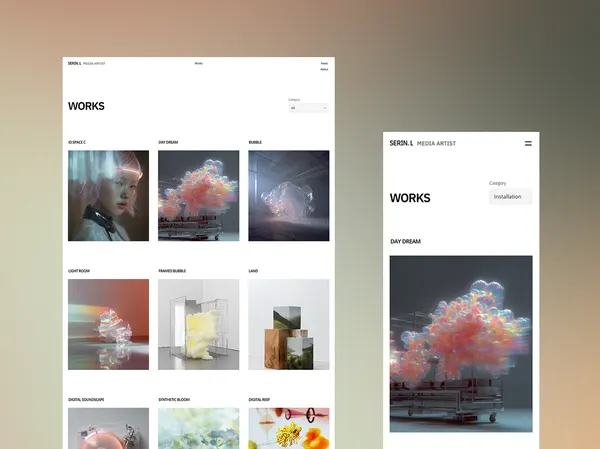Open the hamburger menu in mobile view
Viewport: 600px width, 449px height.
click(528, 144)
